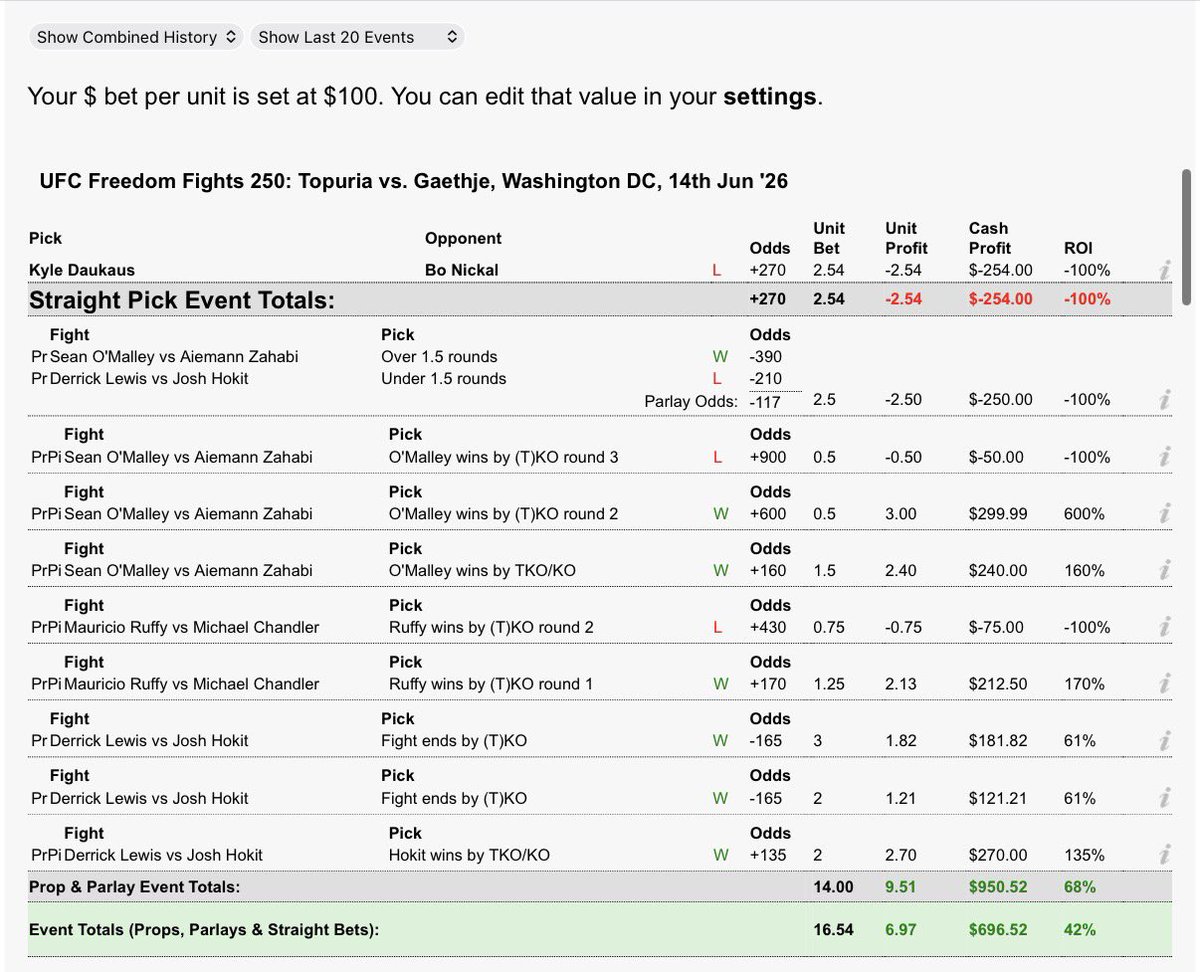Expand Show Last 20 Events dropdown

[x=357, y=37]
